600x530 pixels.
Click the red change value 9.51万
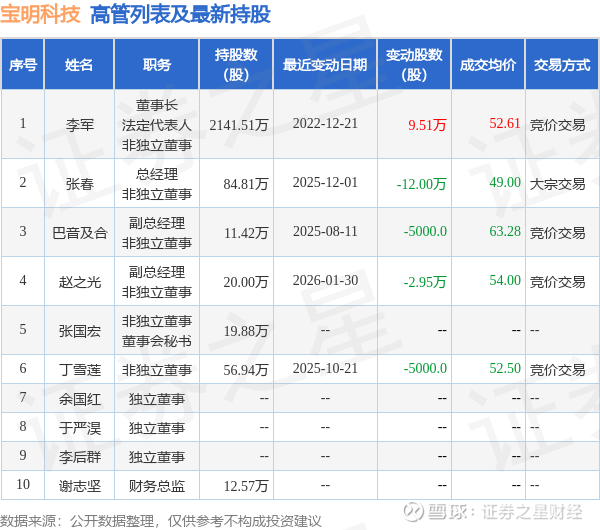click(x=427, y=125)
